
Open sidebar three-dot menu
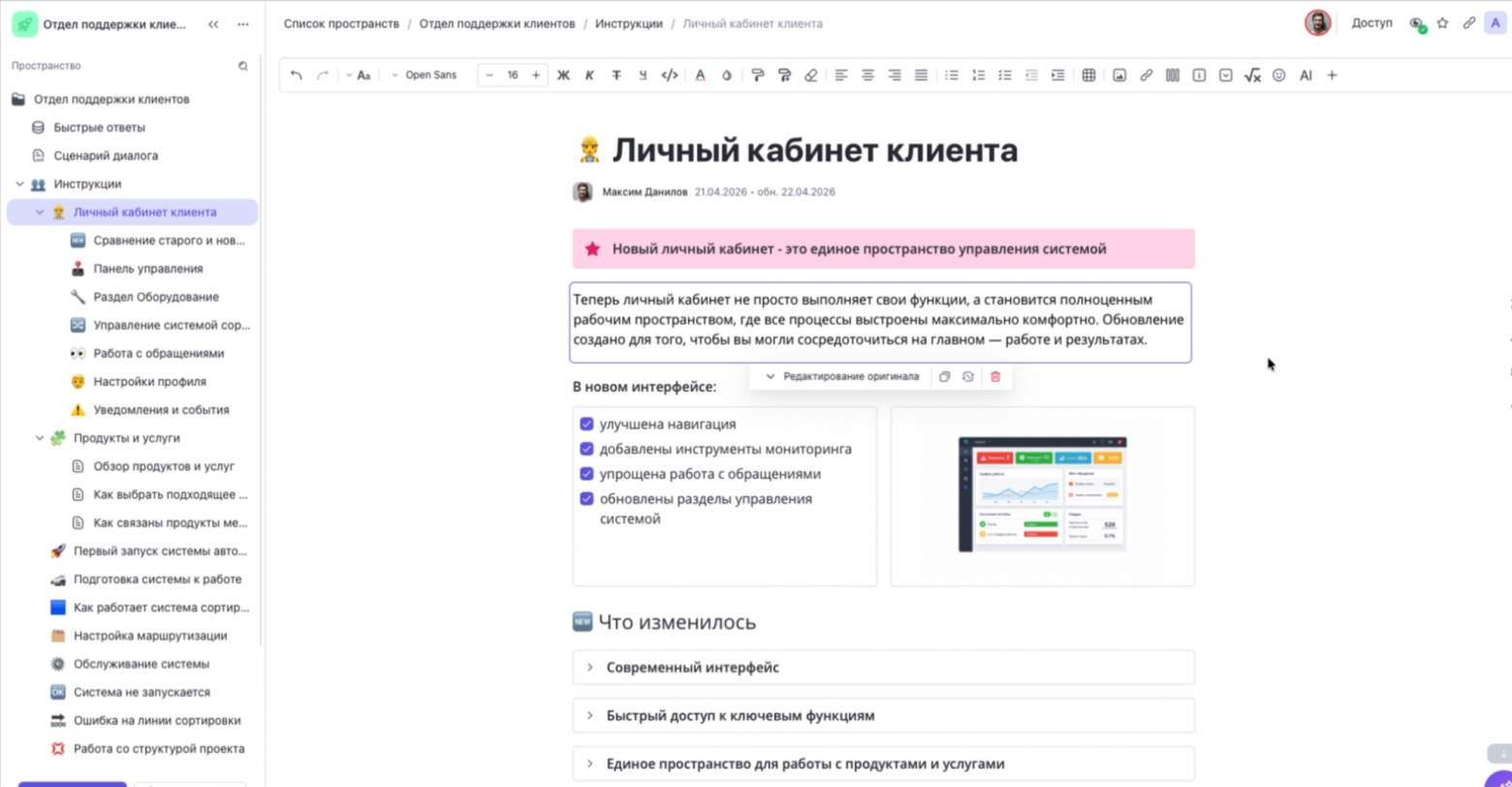(243, 24)
